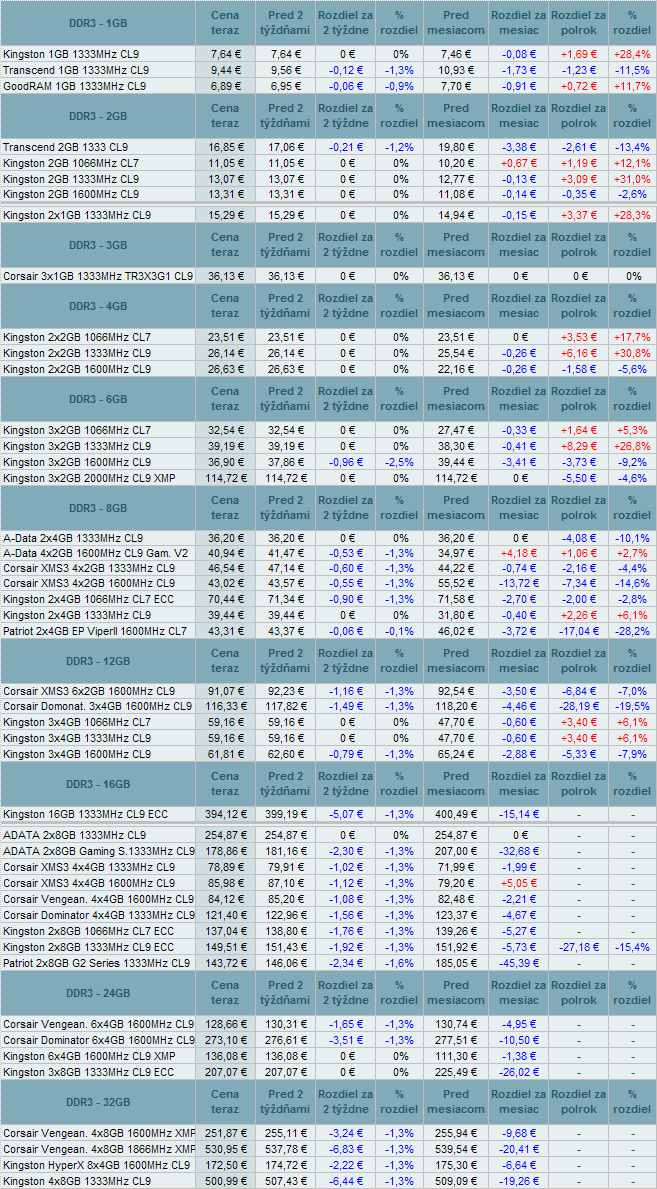Click the -5,07 € two-week difference value
The width and height of the screenshot is (657, 1189).
(347, 814)
